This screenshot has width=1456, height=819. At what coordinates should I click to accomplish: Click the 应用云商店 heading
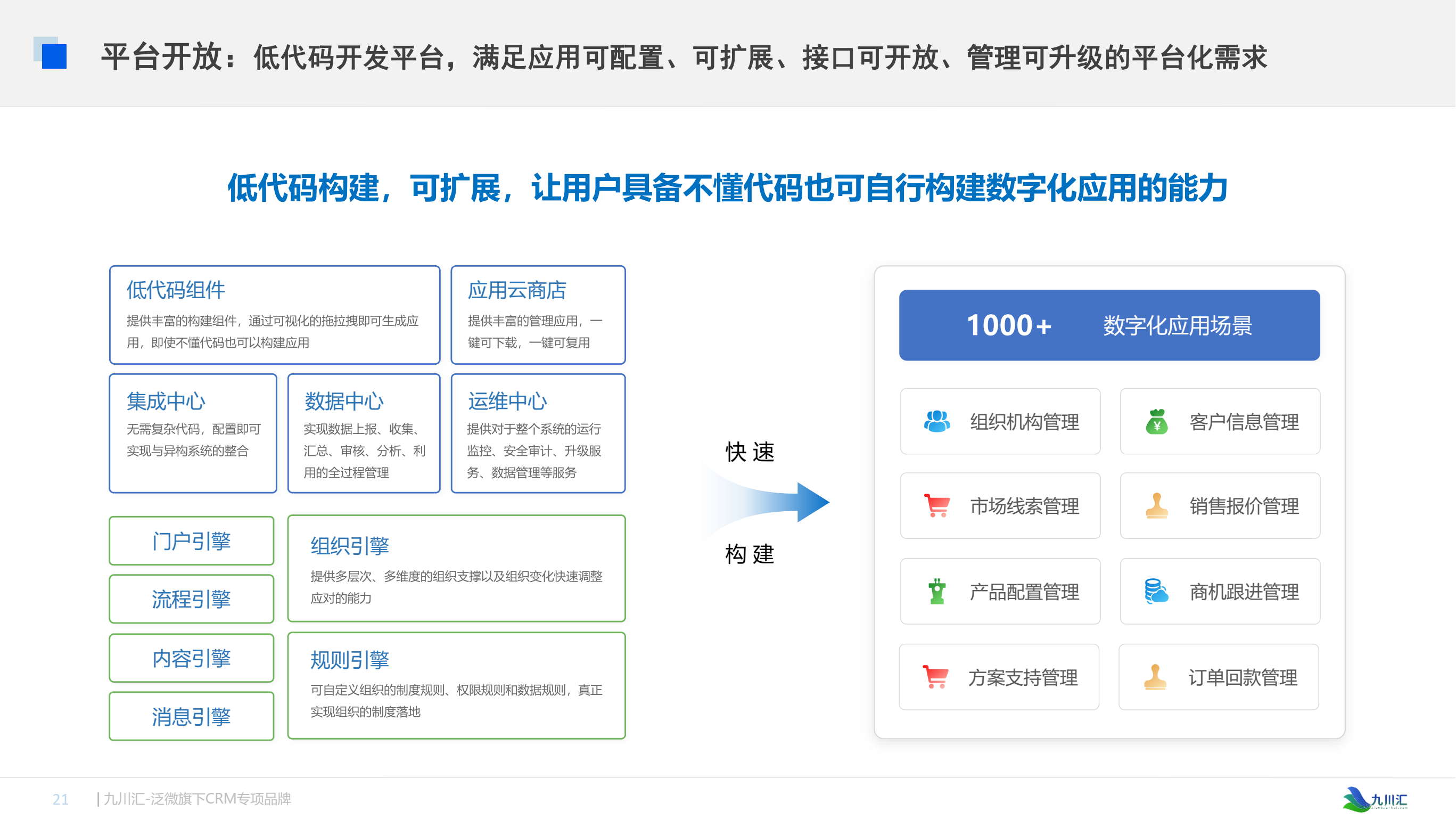click(516, 290)
